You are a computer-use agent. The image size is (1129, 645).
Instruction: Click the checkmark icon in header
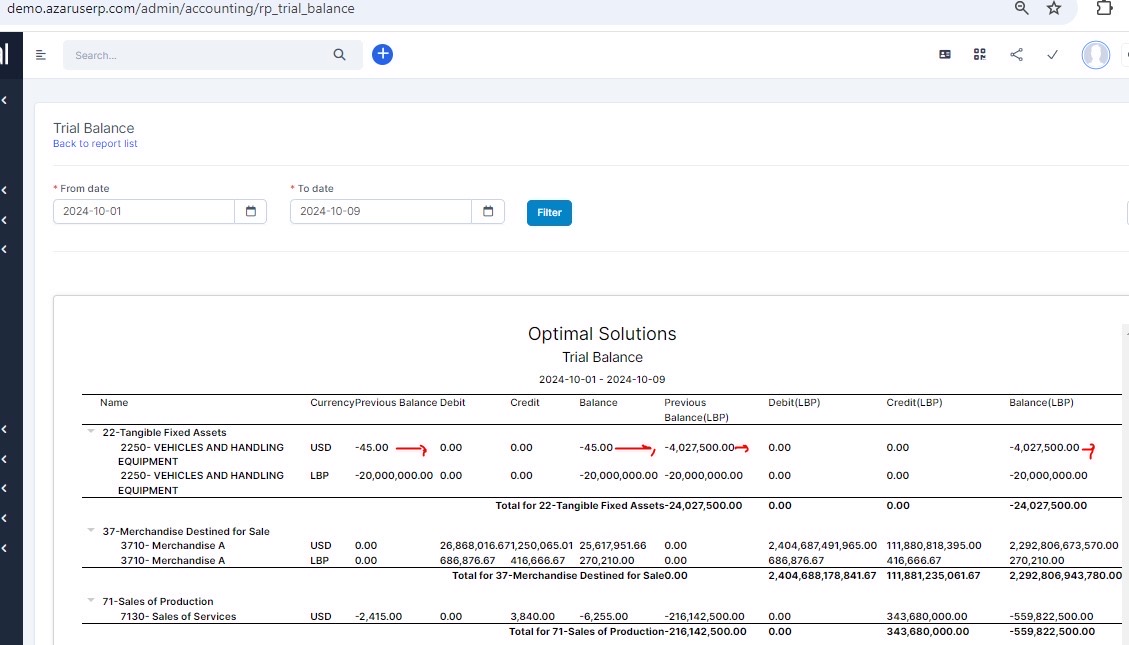click(1052, 55)
